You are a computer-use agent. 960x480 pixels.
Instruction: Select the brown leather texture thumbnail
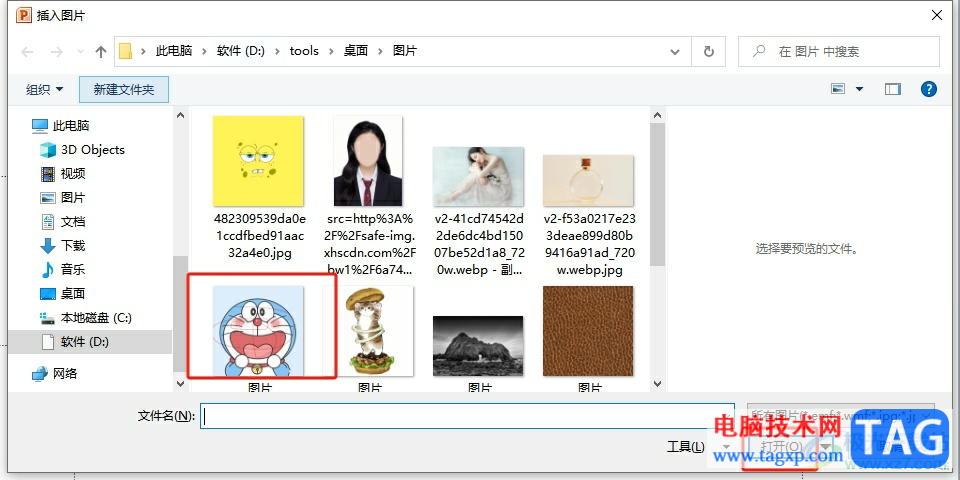[x=588, y=331]
